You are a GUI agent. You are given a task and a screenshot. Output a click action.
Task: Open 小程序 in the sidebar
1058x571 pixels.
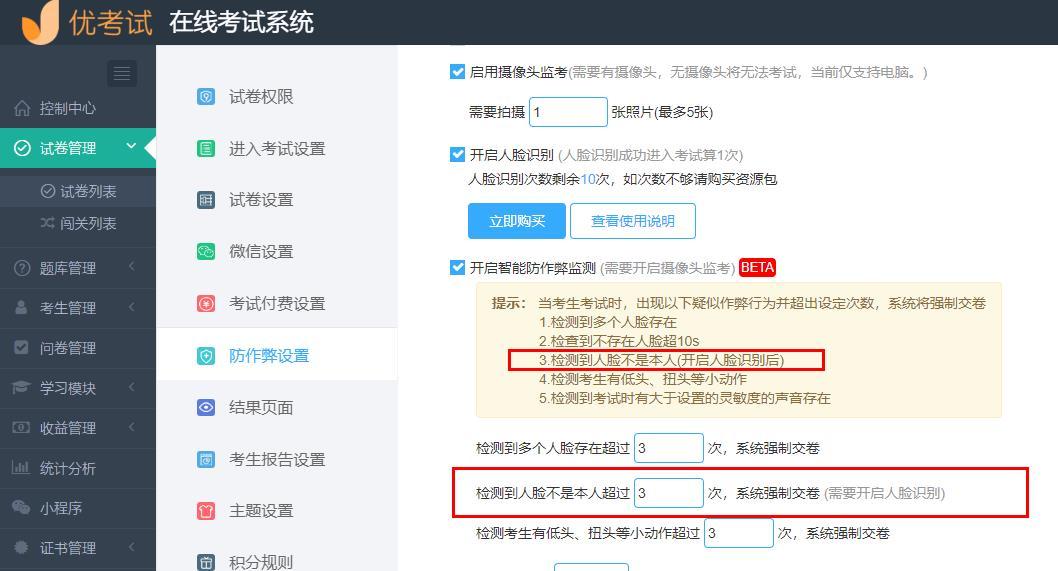pyautogui.click(x=78, y=508)
